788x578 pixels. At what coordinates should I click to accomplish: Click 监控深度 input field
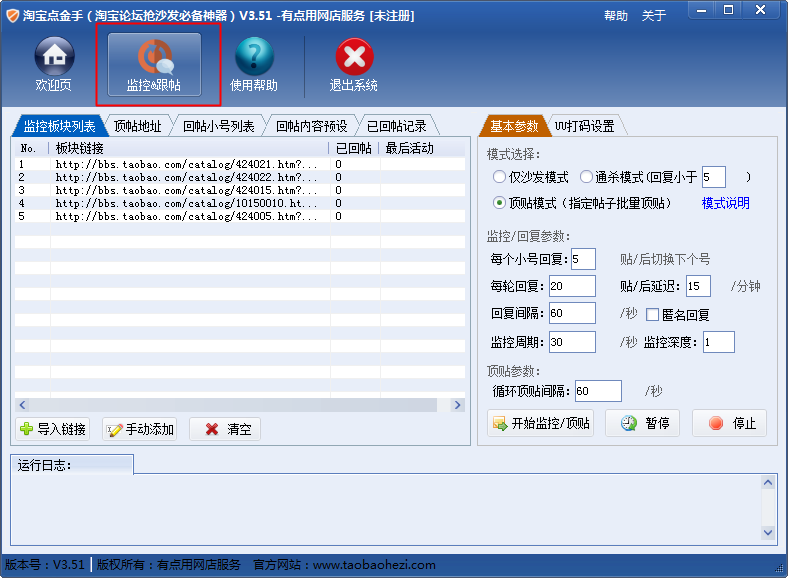coord(719,342)
